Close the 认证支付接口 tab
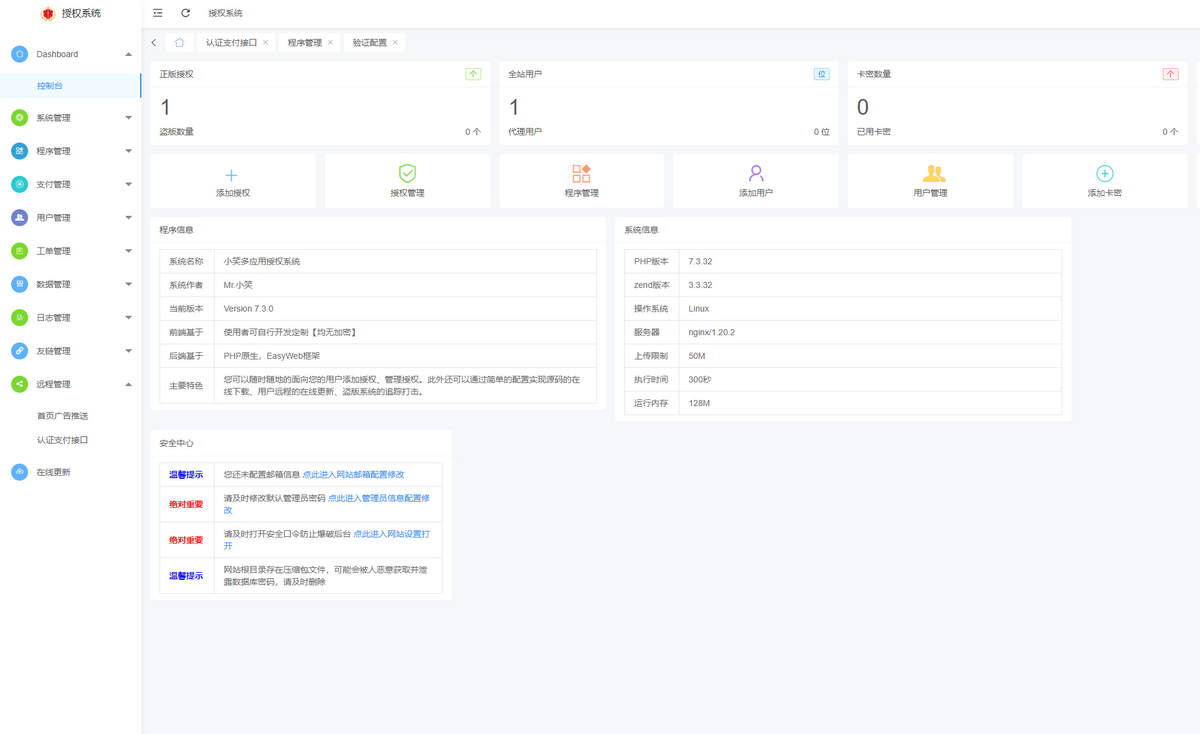The width and height of the screenshot is (1200, 734). (x=265, y=43)
